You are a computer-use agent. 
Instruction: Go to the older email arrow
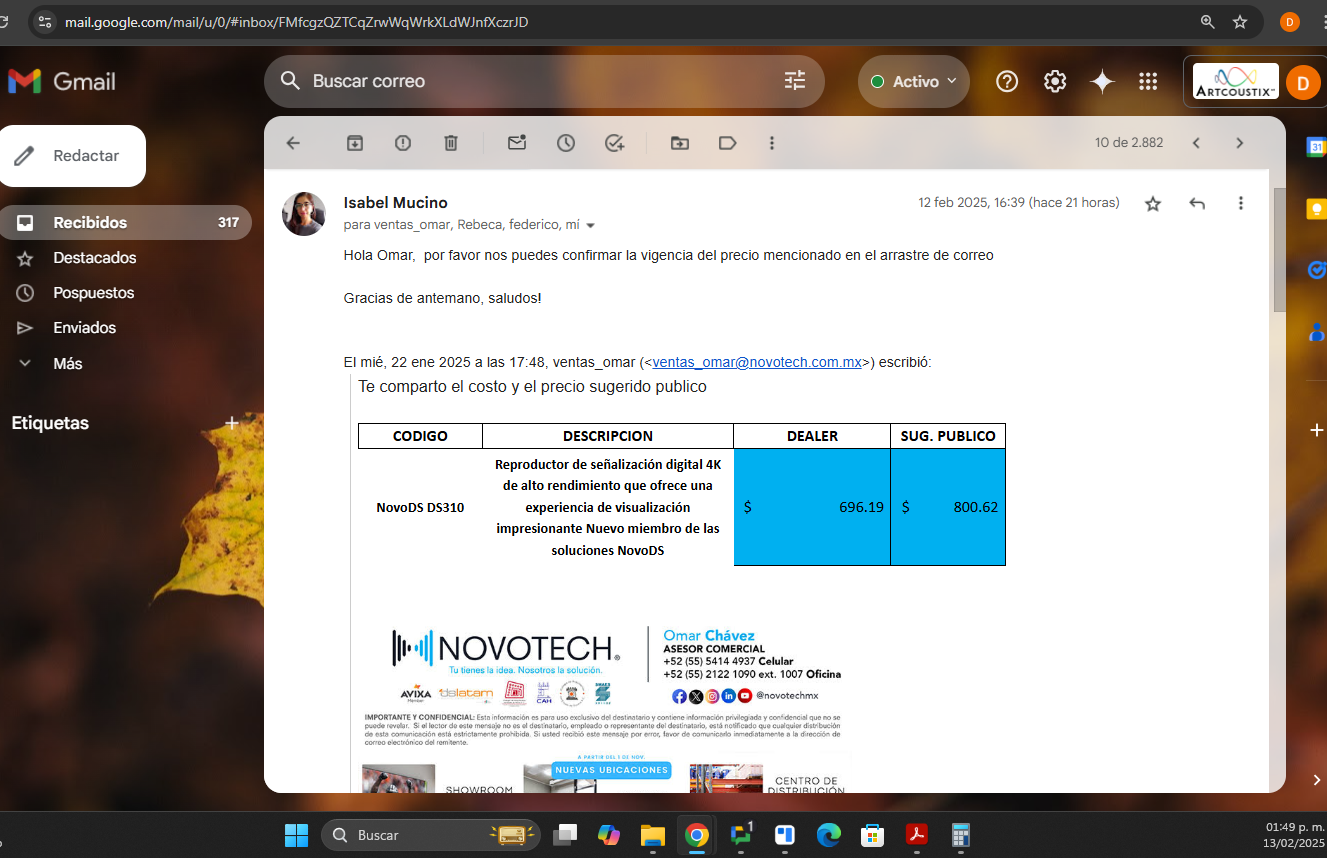pyautogui.click(x=1240, y=143)
